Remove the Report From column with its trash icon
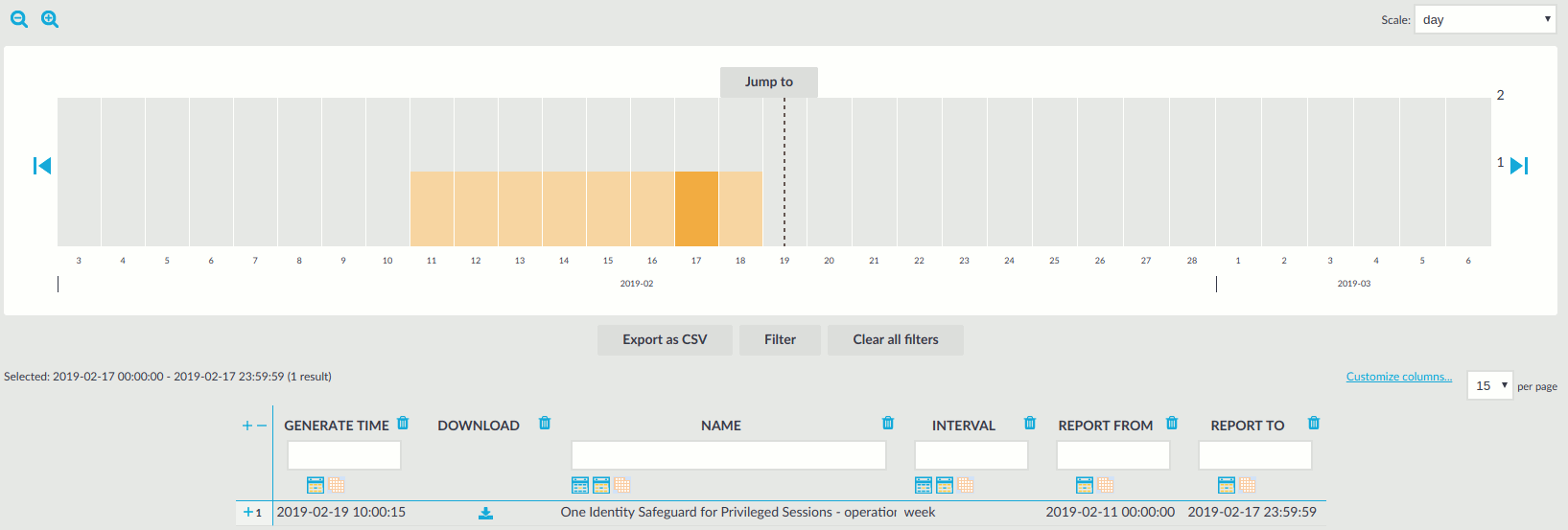The height and width of the screenshot is (530, 1568). tap(1172, 423)
